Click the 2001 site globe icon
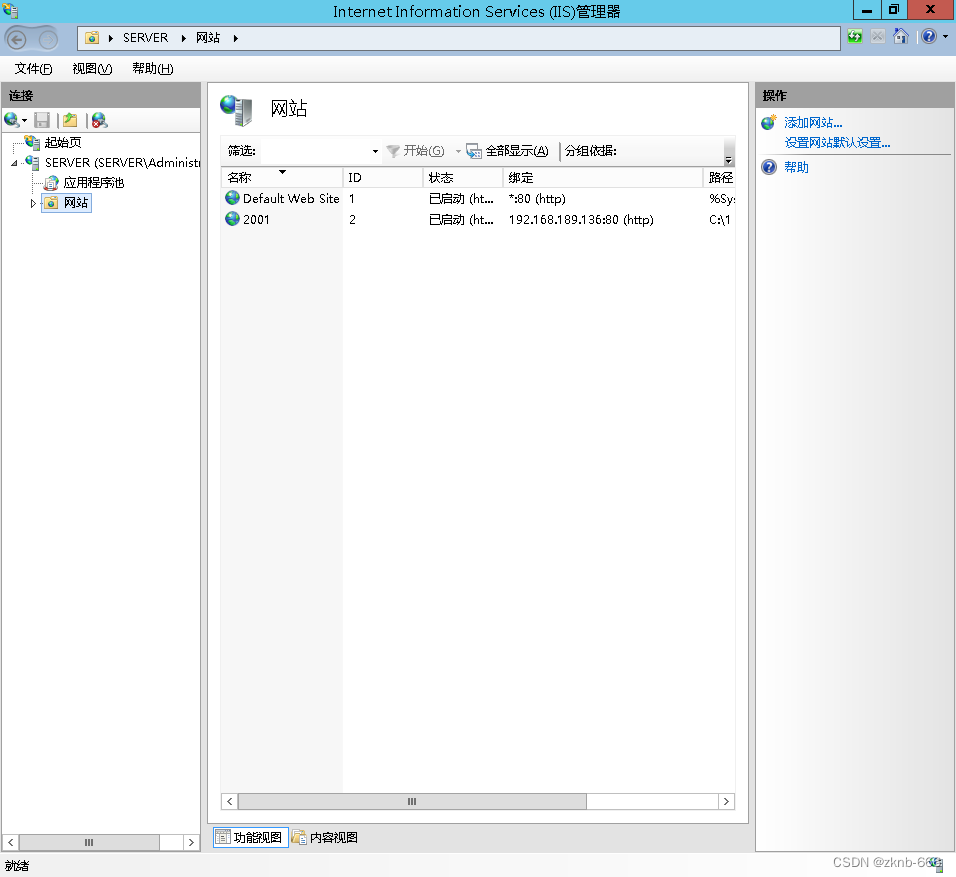This screenshot has width=956, height=877. coord(232,218)
